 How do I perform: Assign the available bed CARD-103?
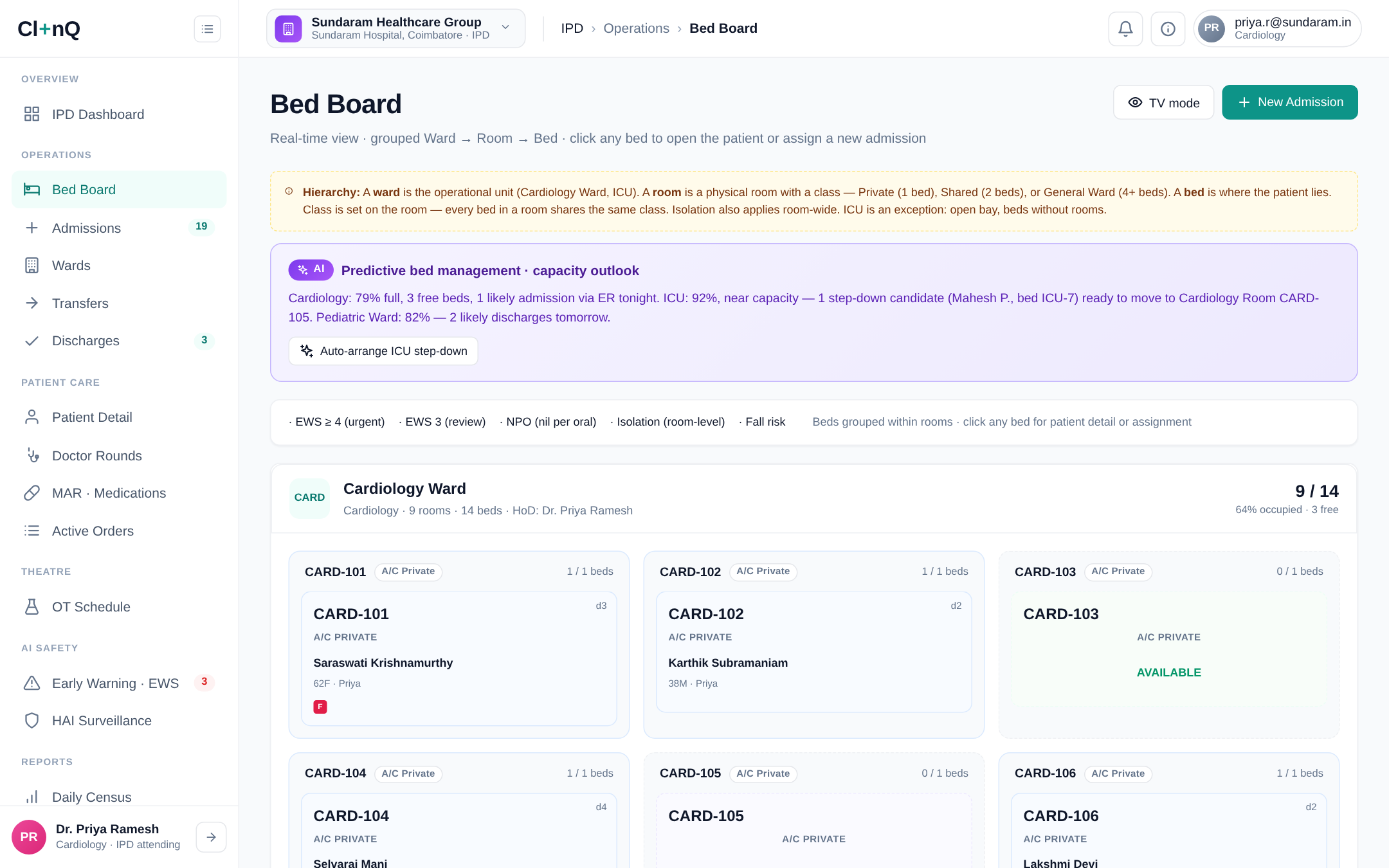1168,648
